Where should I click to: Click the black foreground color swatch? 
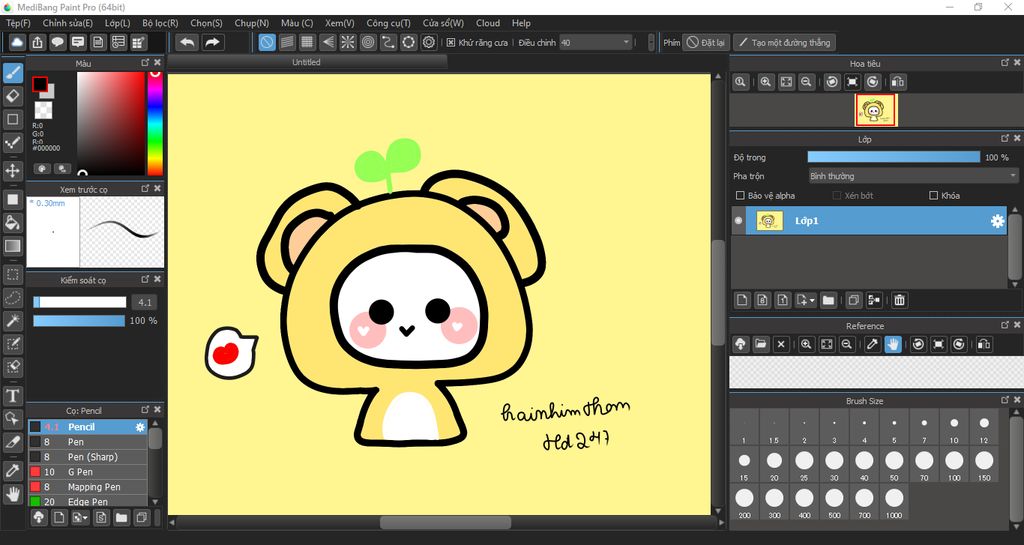(x=40, y=85)
